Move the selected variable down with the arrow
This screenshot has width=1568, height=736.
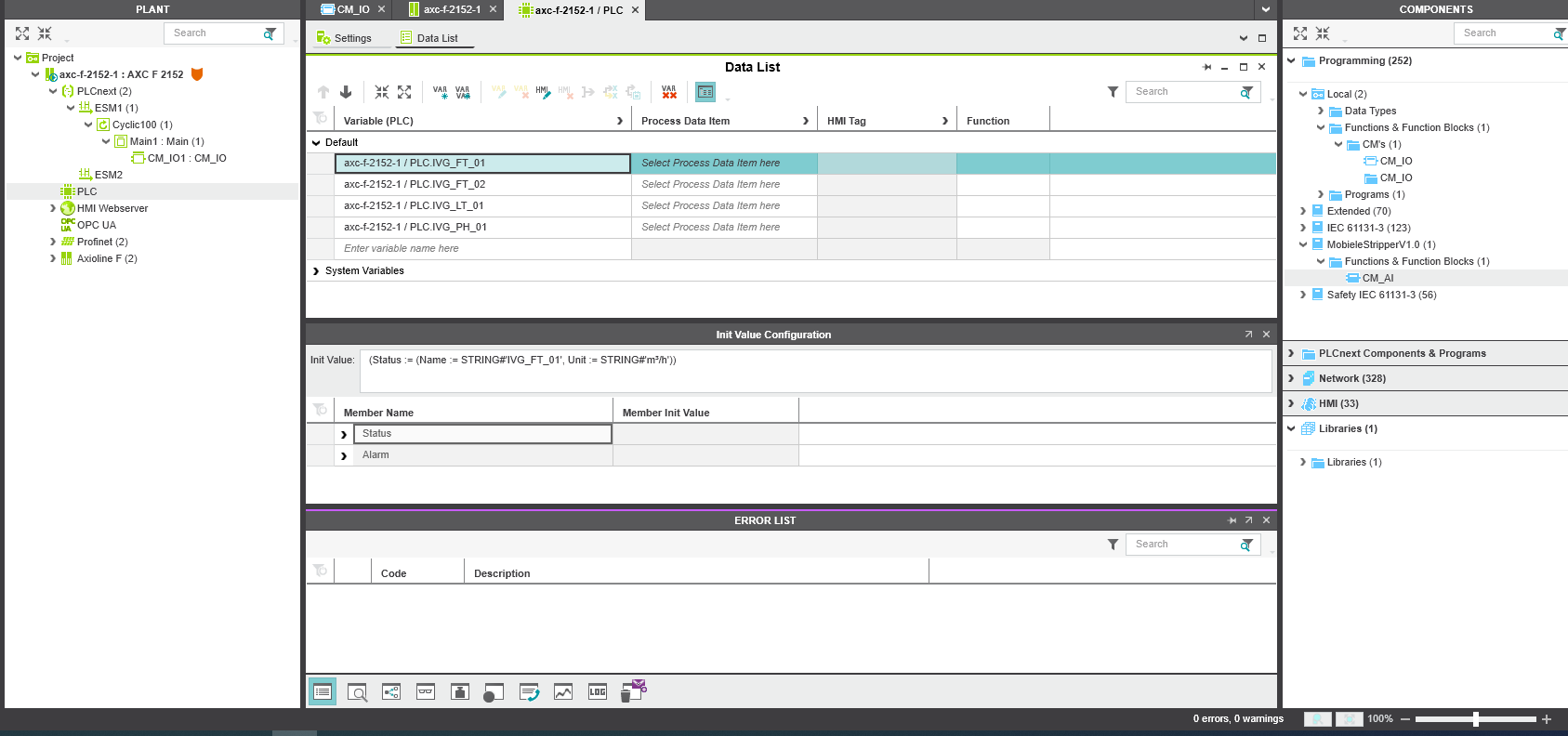346,92
